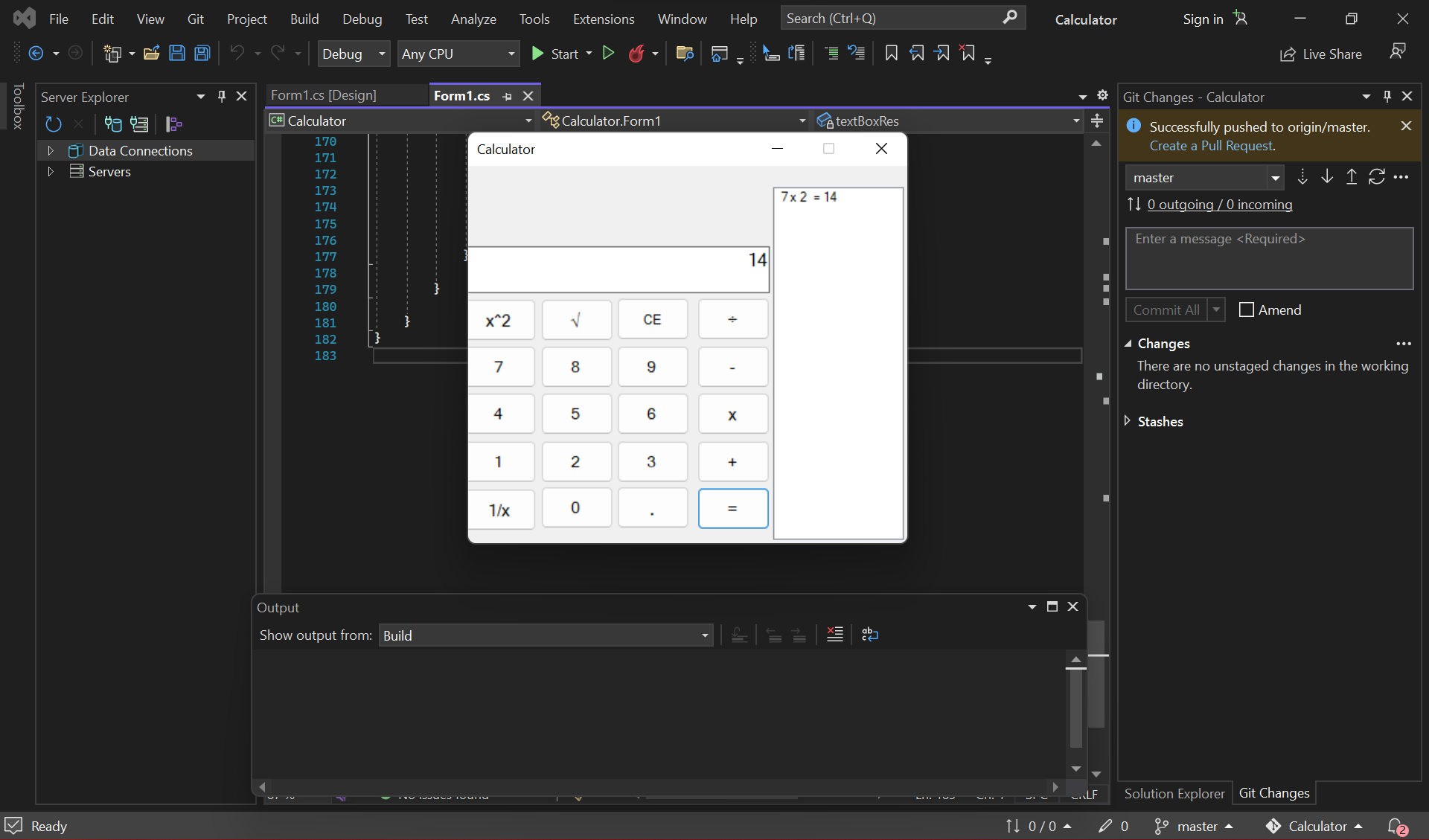Open the 0 outgoing / 0 incoming link
1429x840 pixels.
(x=1220, y=205)
